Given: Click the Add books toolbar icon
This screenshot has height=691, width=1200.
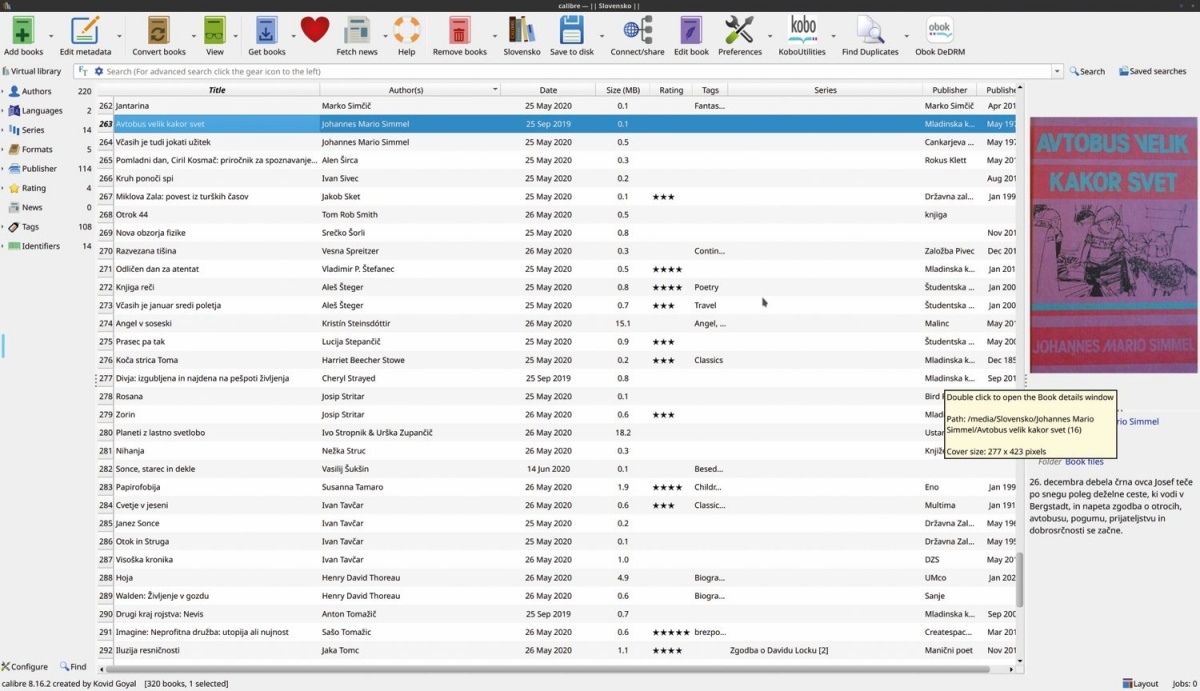Looking at the screenshot, I should [x=23, y=30].
